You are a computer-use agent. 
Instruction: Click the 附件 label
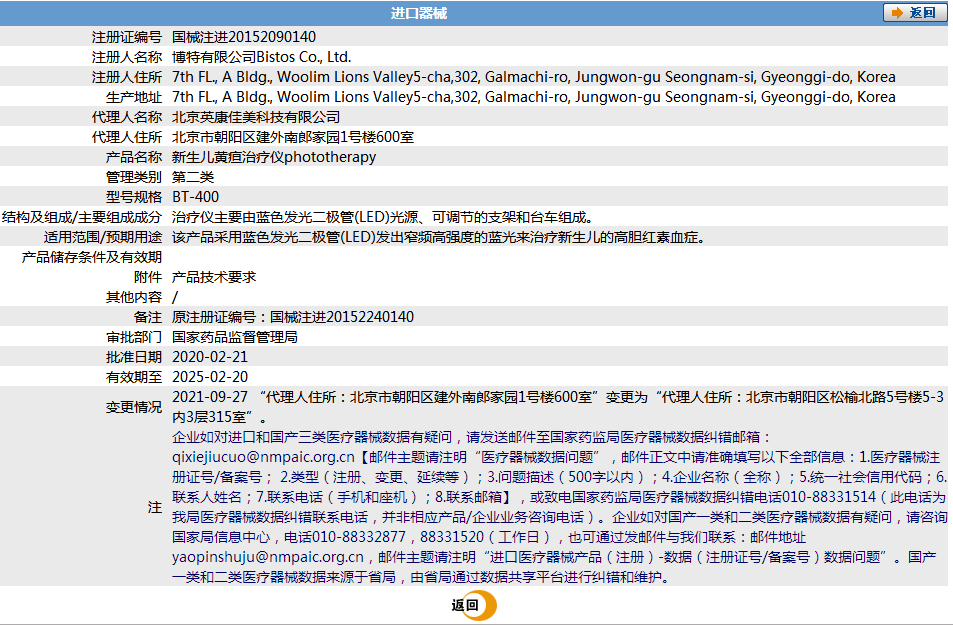(x=148, y=277)
